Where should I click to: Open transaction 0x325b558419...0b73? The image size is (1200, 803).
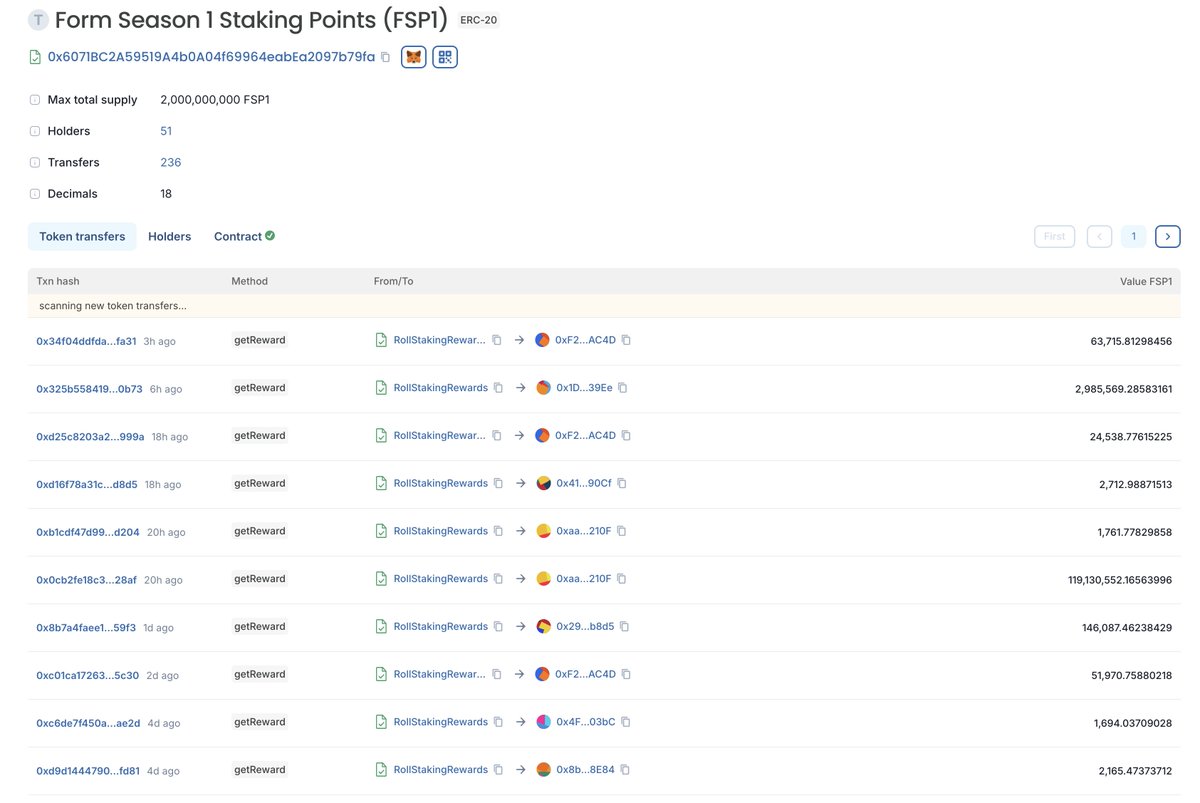[89, 389]
